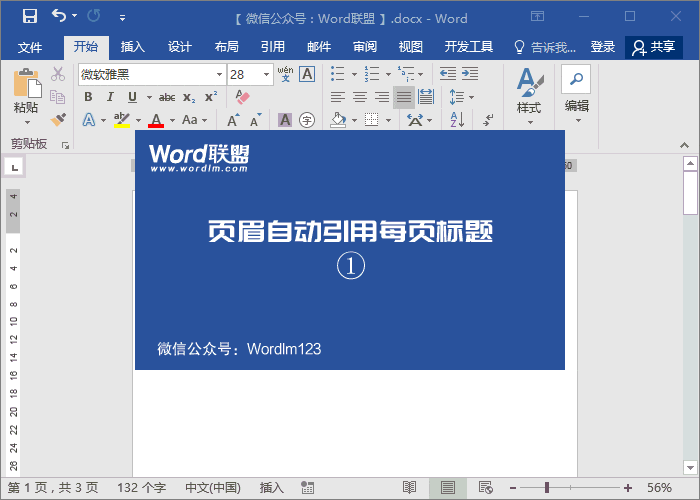This screenshot has height=500, width=700.
Task: Decrease font size with the smaller A icon
Action: point(255,121)
